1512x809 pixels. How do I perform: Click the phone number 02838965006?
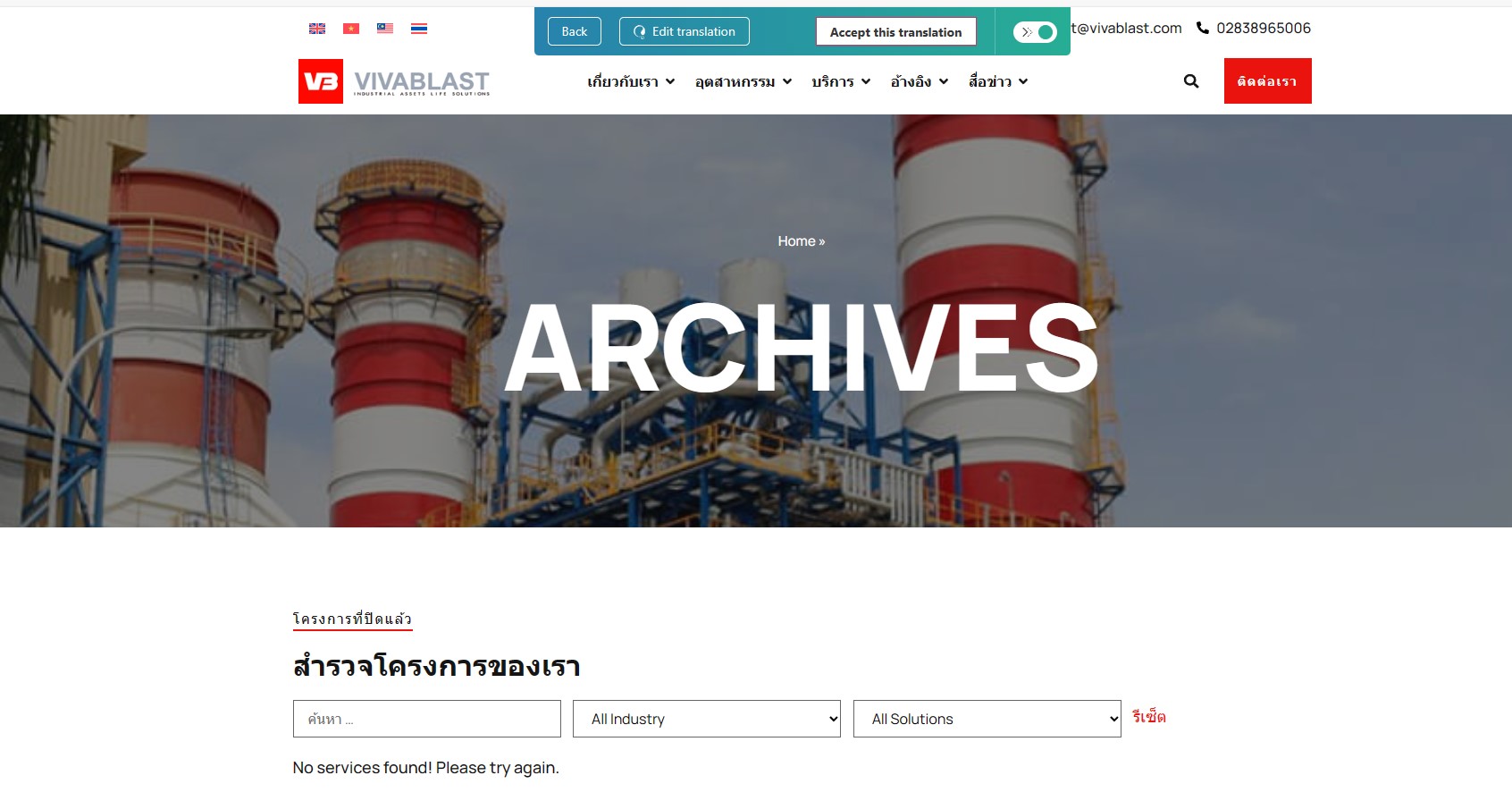point(1264,28)
